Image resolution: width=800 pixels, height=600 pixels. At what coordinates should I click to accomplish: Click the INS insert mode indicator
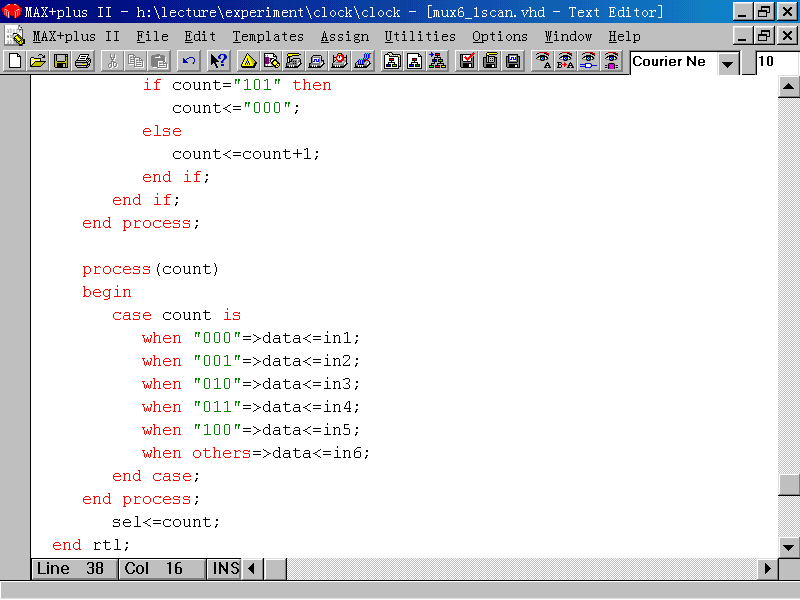[x=225, y=568]
